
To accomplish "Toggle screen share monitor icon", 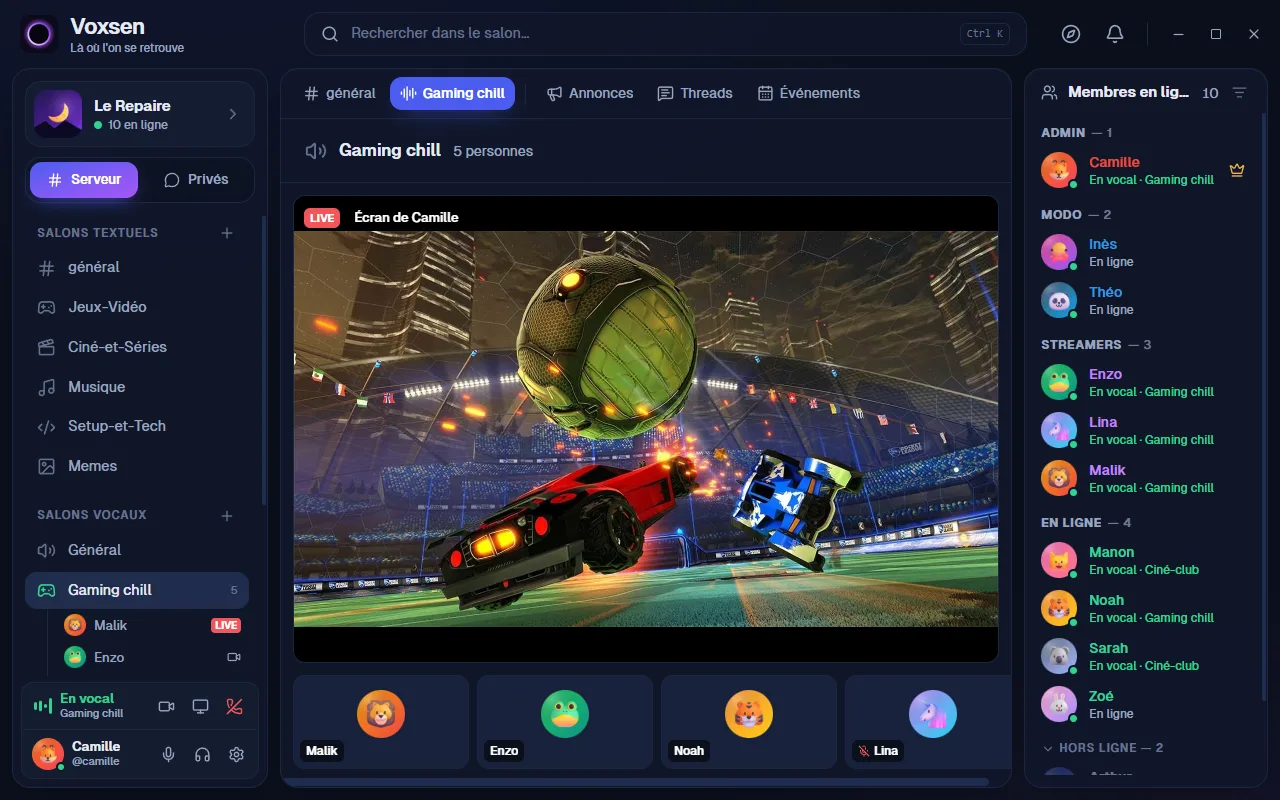I will (200, 707).
